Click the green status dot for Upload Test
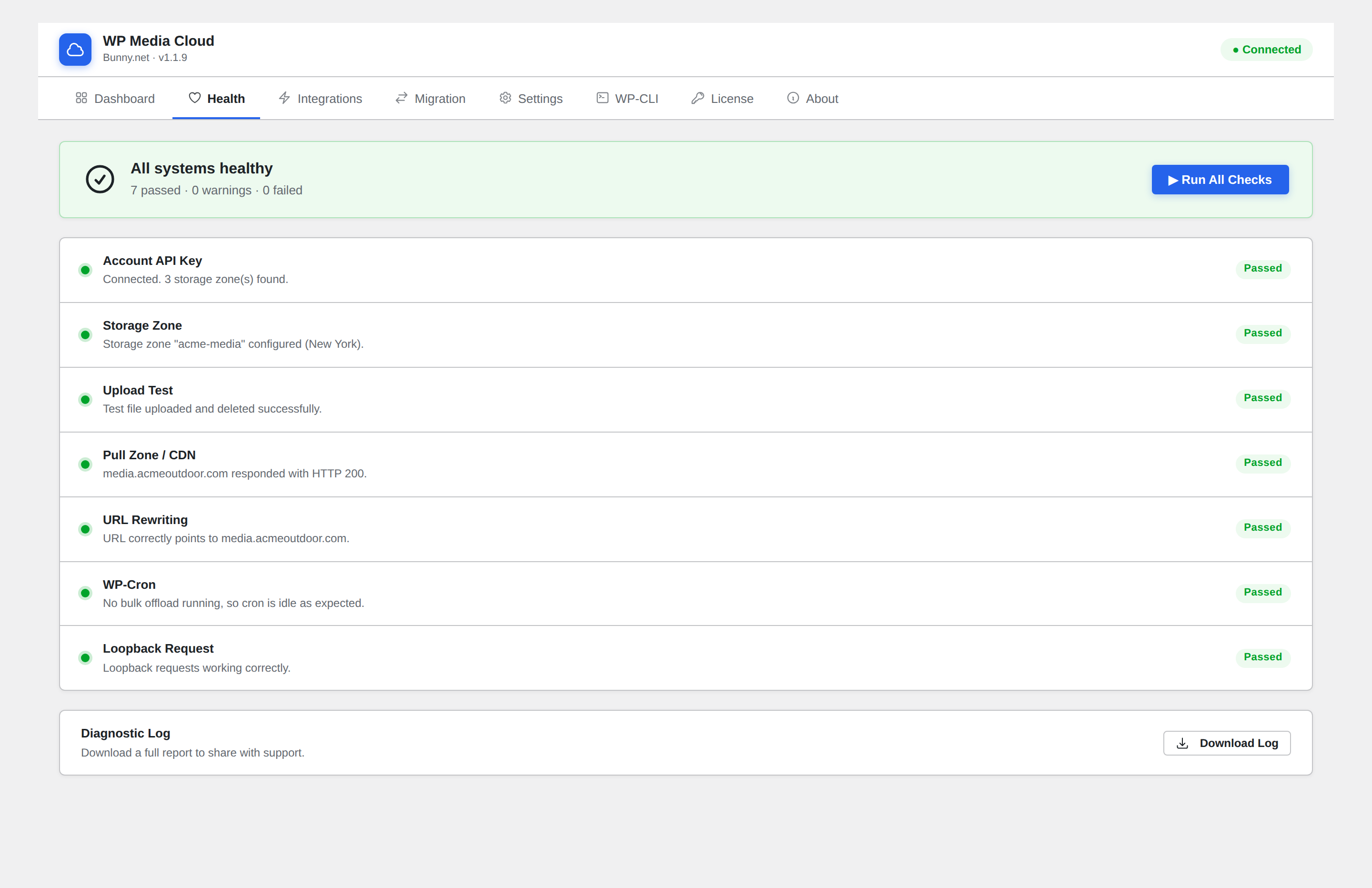Image resolution: width=1372 pixels, height=888 pixels. click(x=85, y=400)
